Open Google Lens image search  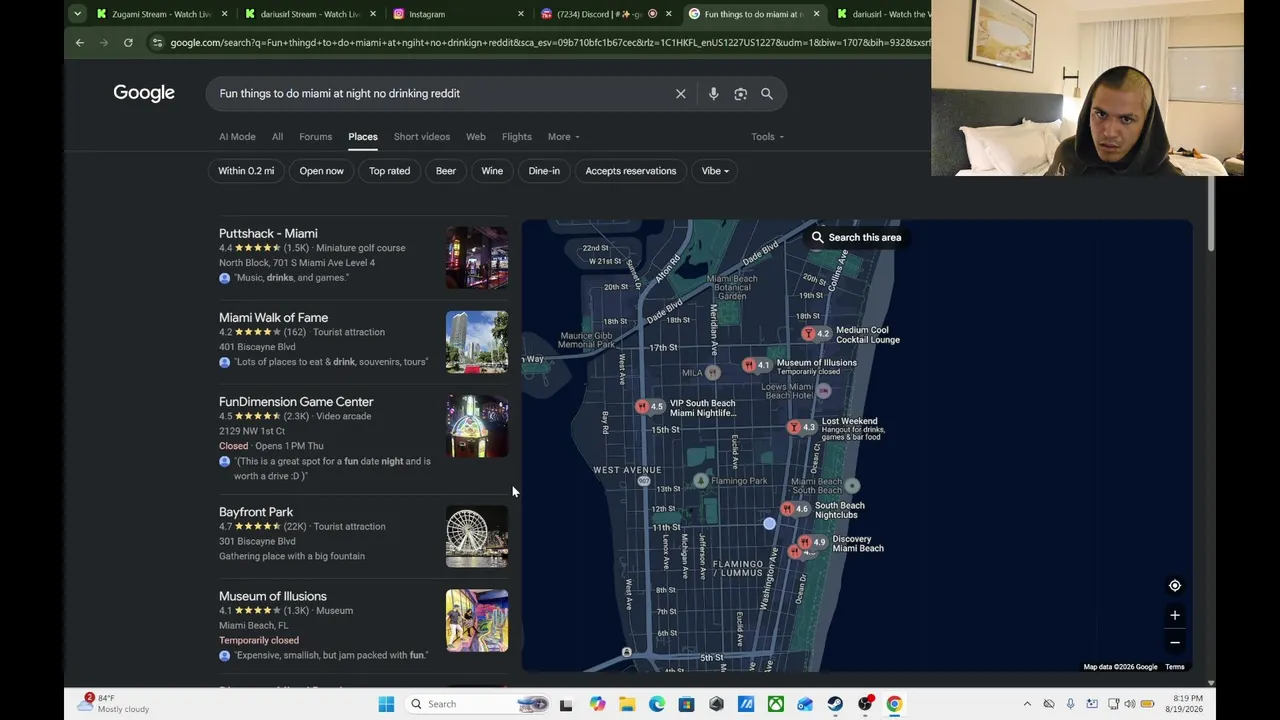(x=740, y=94)
